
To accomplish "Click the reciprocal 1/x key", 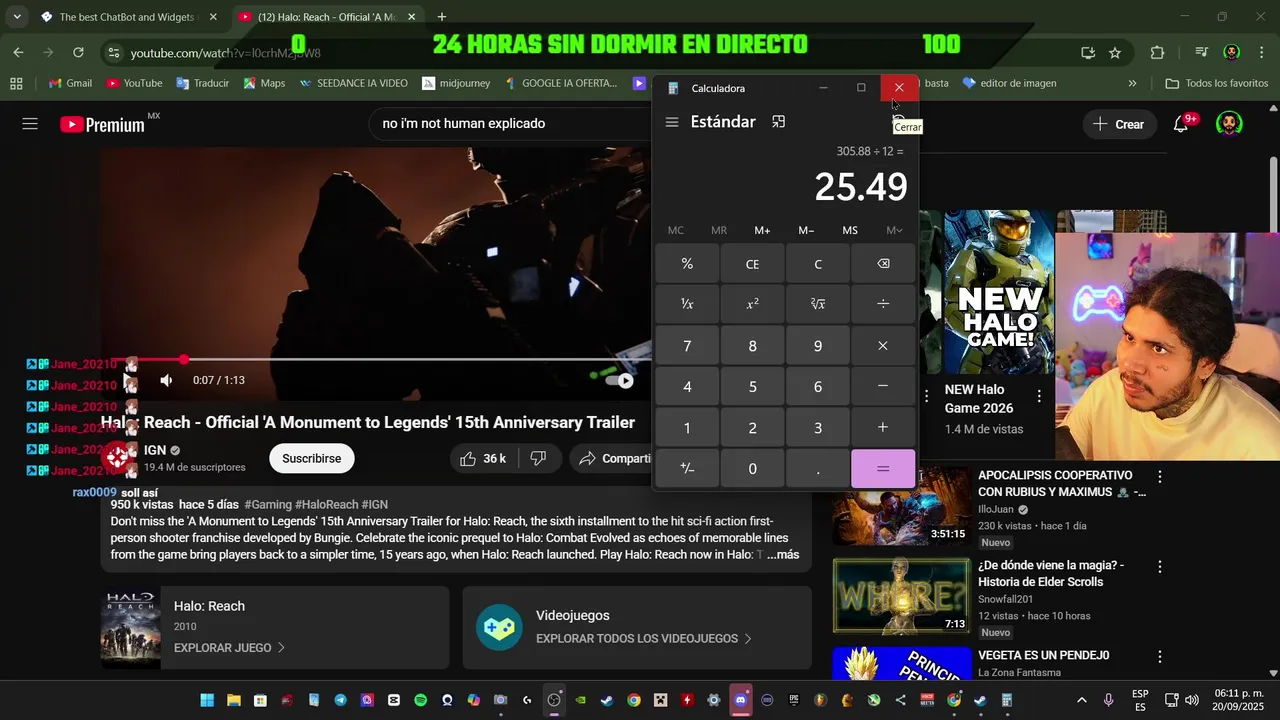I will coord(687,304).
